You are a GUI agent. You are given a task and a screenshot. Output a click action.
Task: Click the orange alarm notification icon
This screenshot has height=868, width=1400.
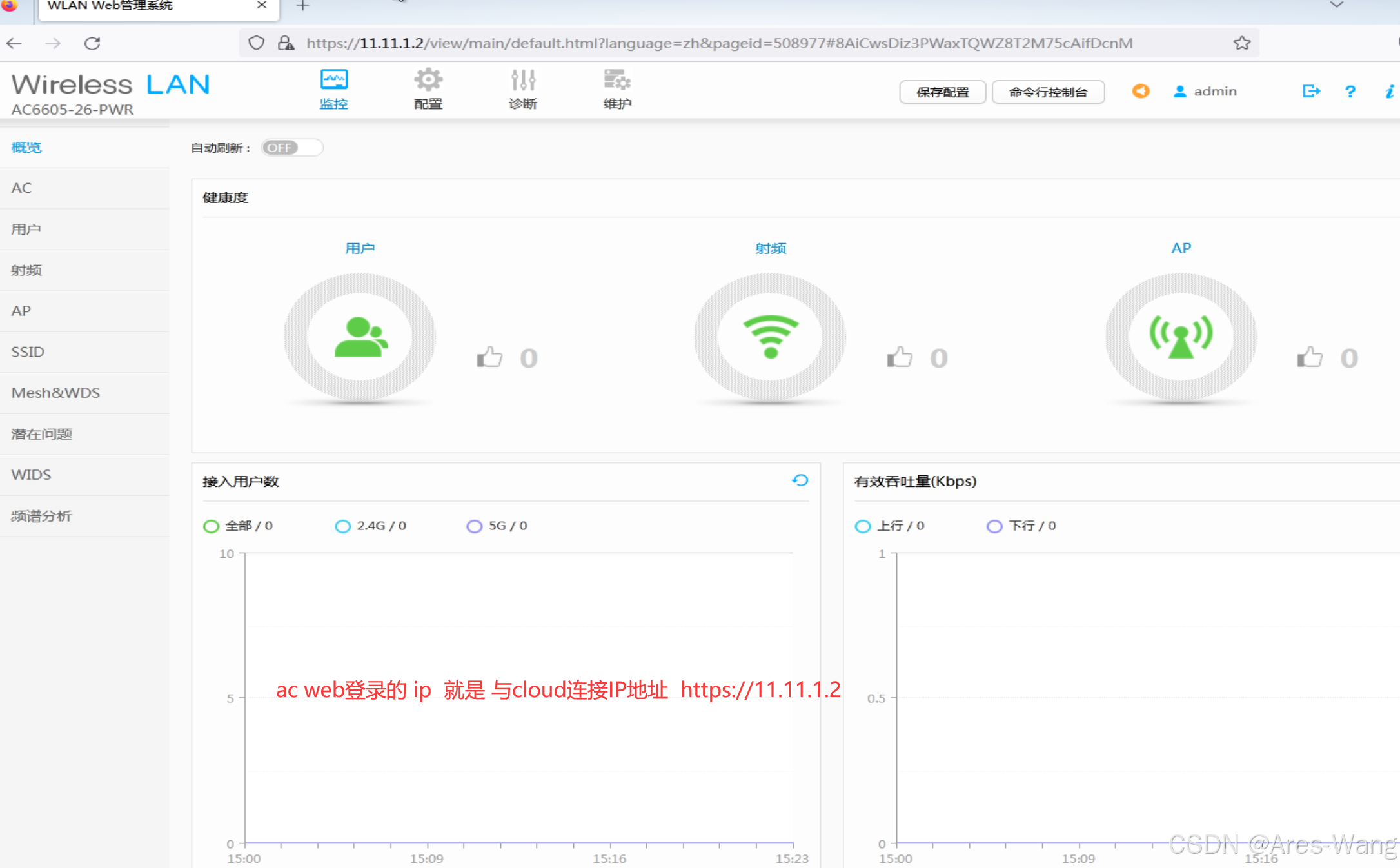pos(1140,92)
